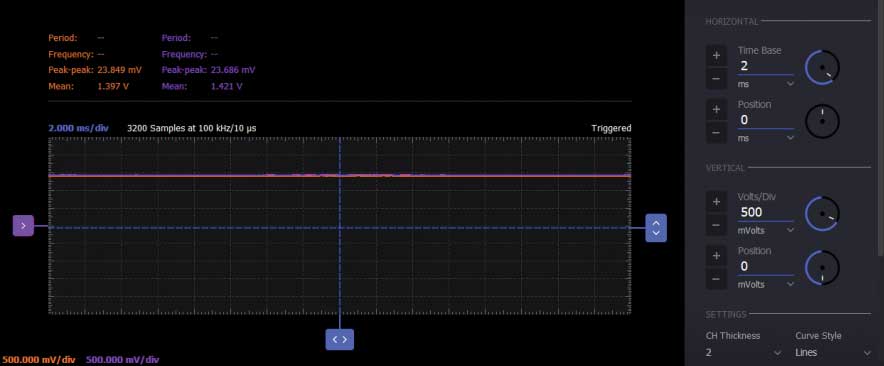Decrease Volts/Div with minus button
884x366 pixels.
(x=716, y=226)
